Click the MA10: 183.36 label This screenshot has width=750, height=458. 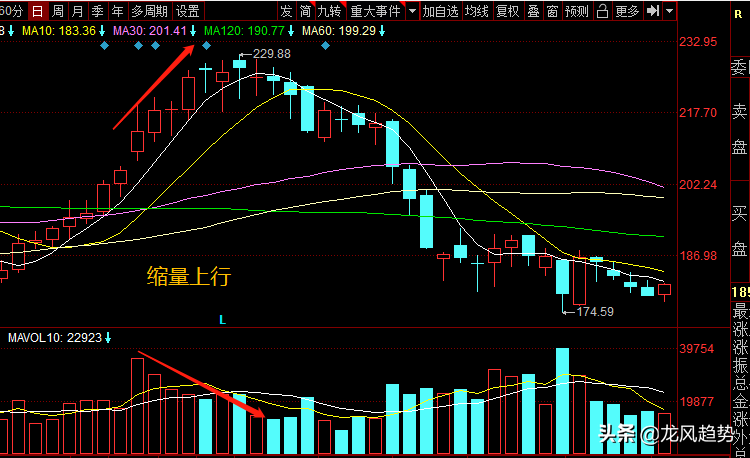tap(59, 31)
